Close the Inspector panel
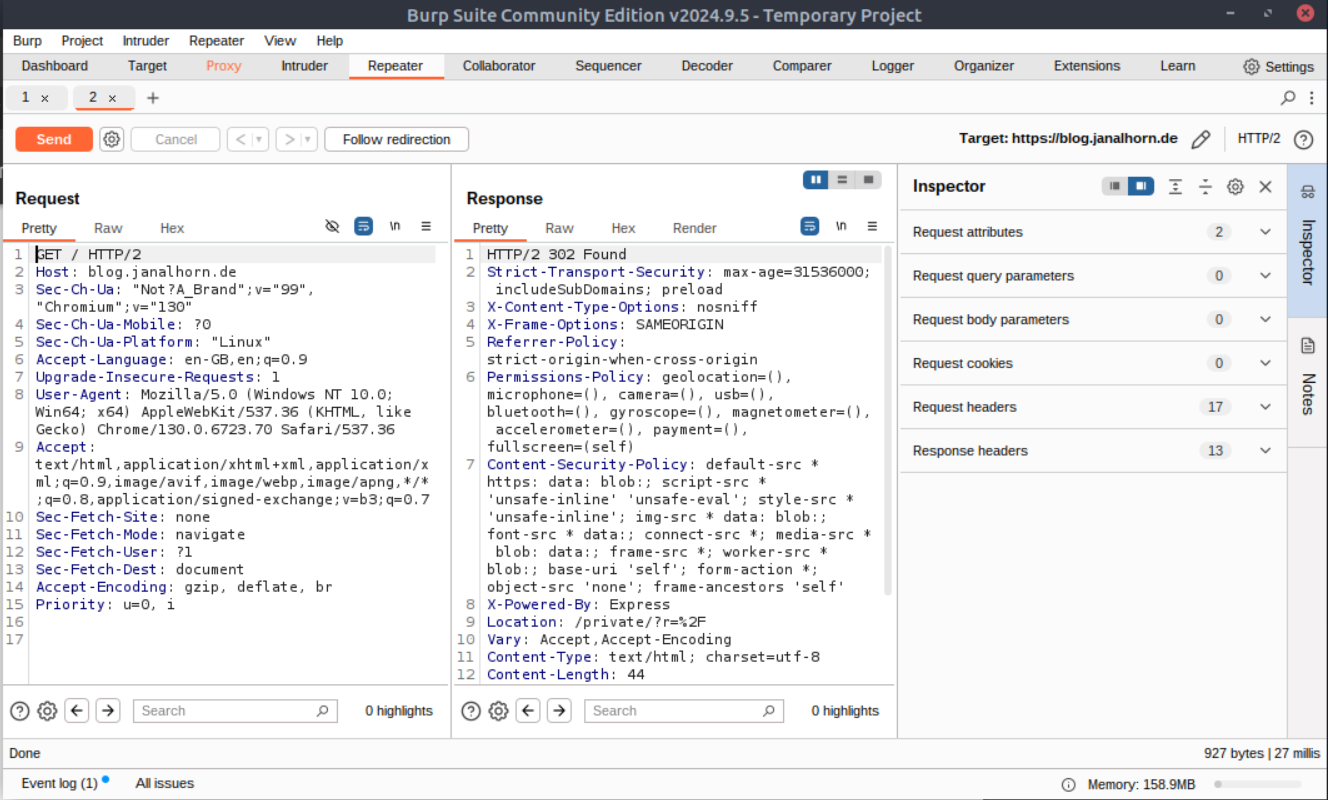Viewport: 1328px width, 800px height. pyautogui.click(x=1265, y=187)
